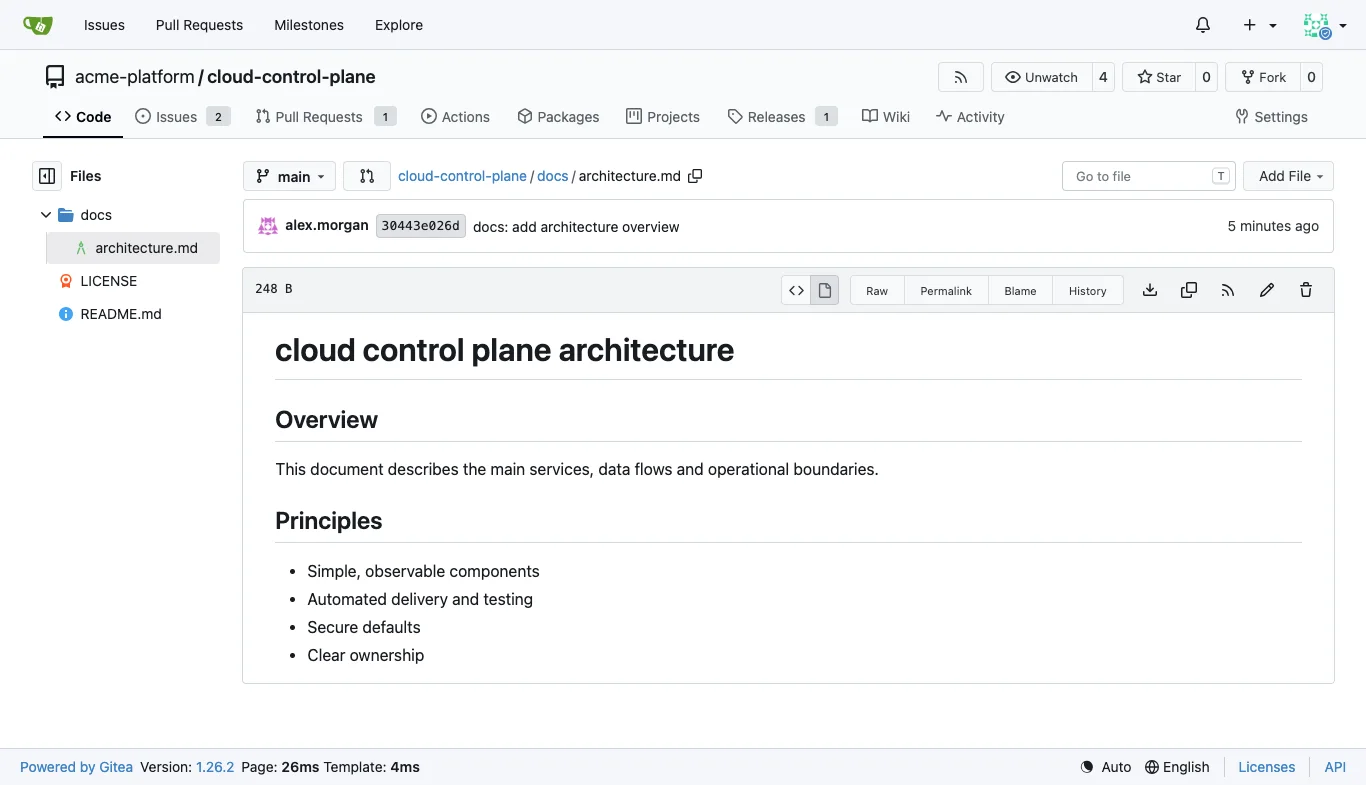Switch to rendered file view

[x=825, y=290]
